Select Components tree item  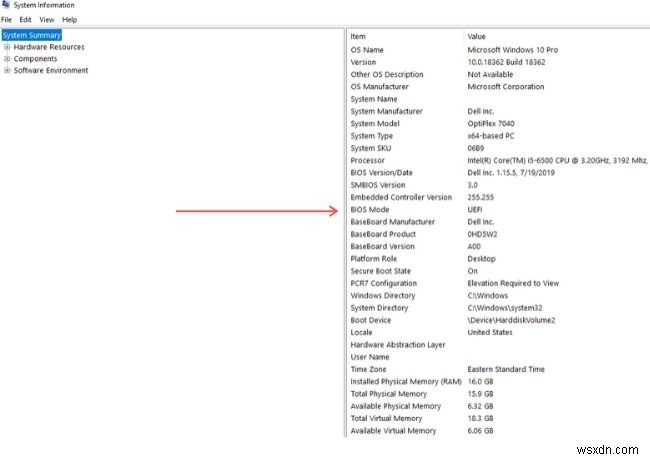[x=35, y=59]
